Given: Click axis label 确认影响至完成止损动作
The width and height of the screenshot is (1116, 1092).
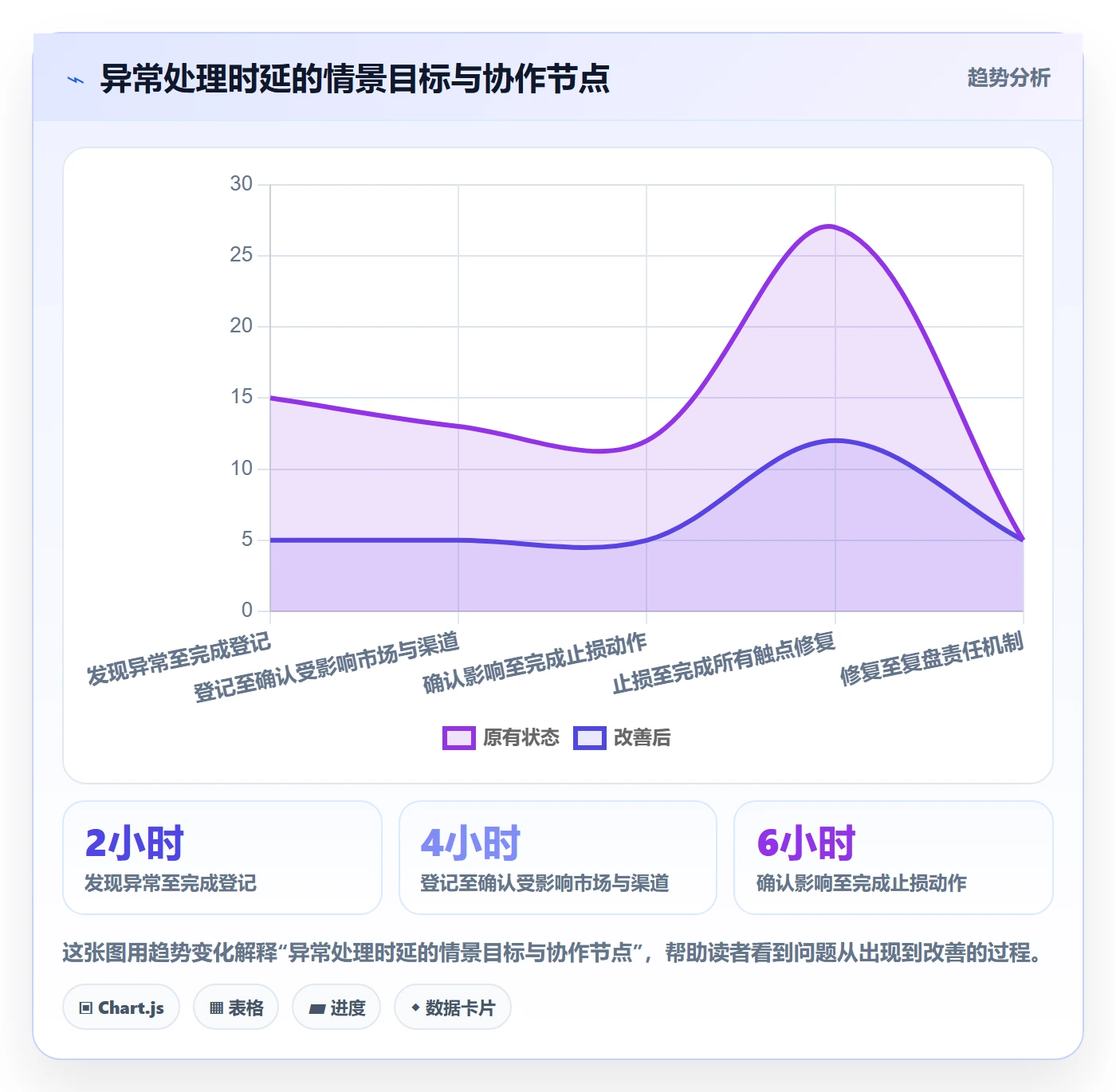Looking at the screenshot, I should pos(534,663).
